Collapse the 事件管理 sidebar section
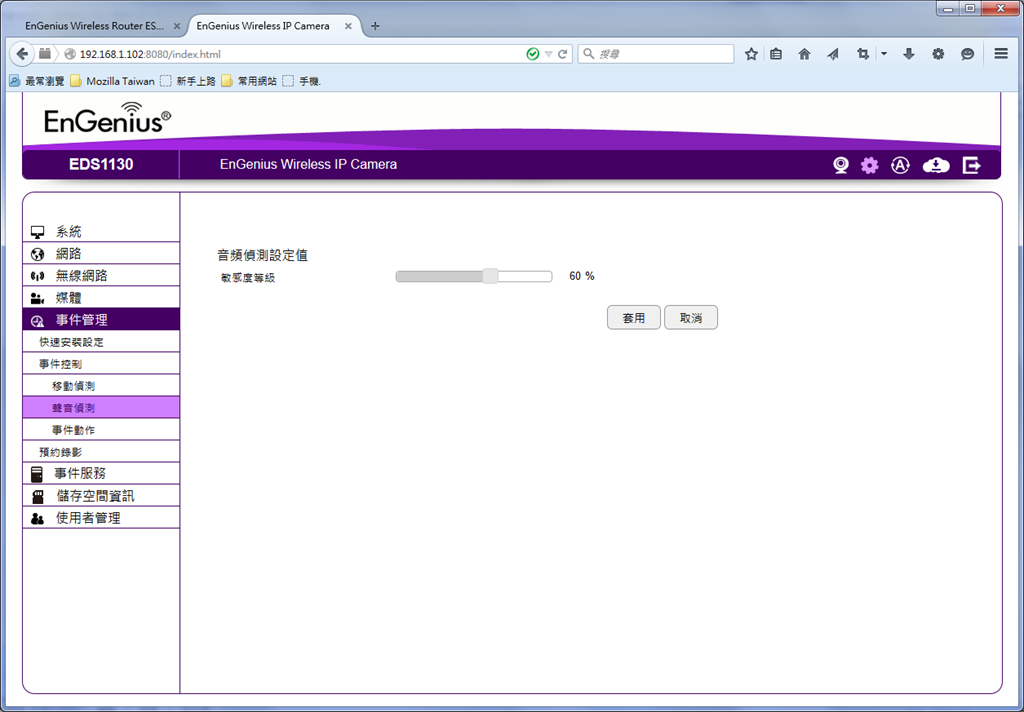 101,319
